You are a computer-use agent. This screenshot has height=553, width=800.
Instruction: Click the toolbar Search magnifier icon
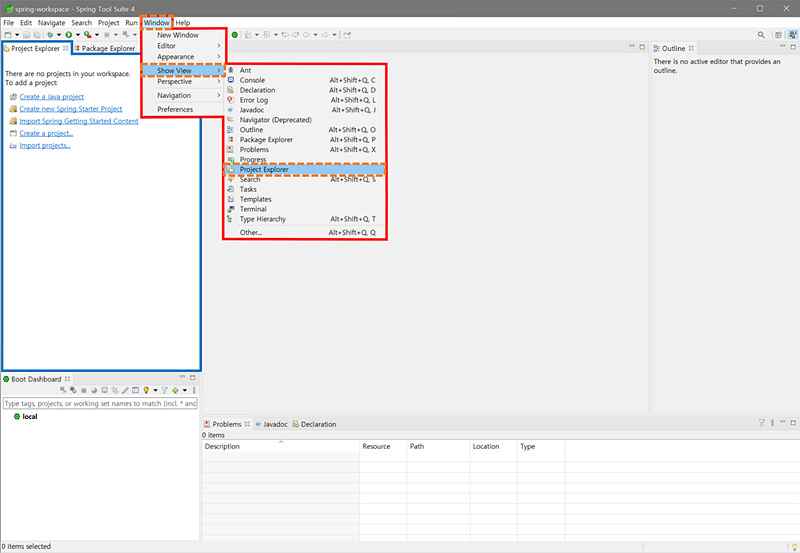(761, 35)
